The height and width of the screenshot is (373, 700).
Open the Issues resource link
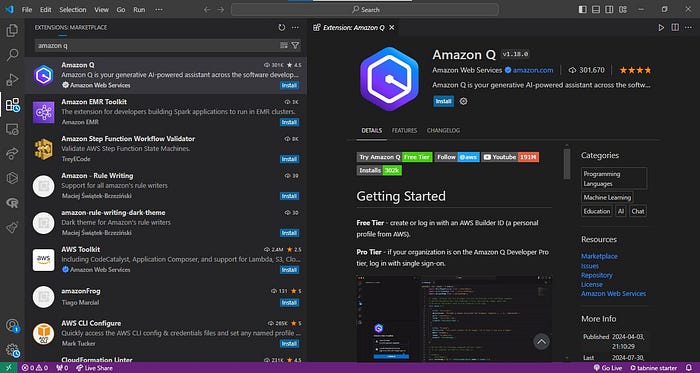(x=590, y=266)
